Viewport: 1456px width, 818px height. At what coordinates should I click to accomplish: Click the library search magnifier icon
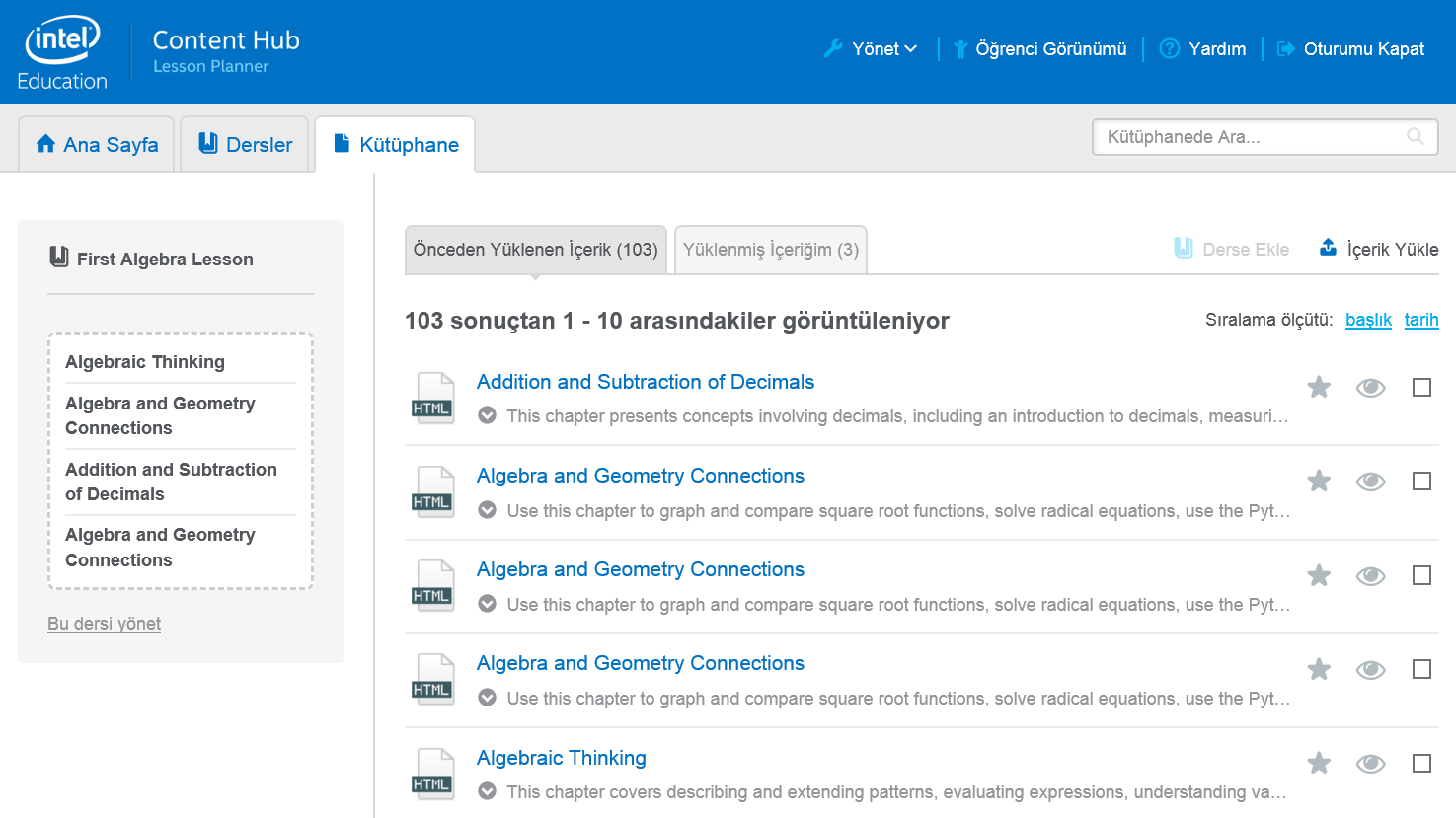[x=1416, y=137]
